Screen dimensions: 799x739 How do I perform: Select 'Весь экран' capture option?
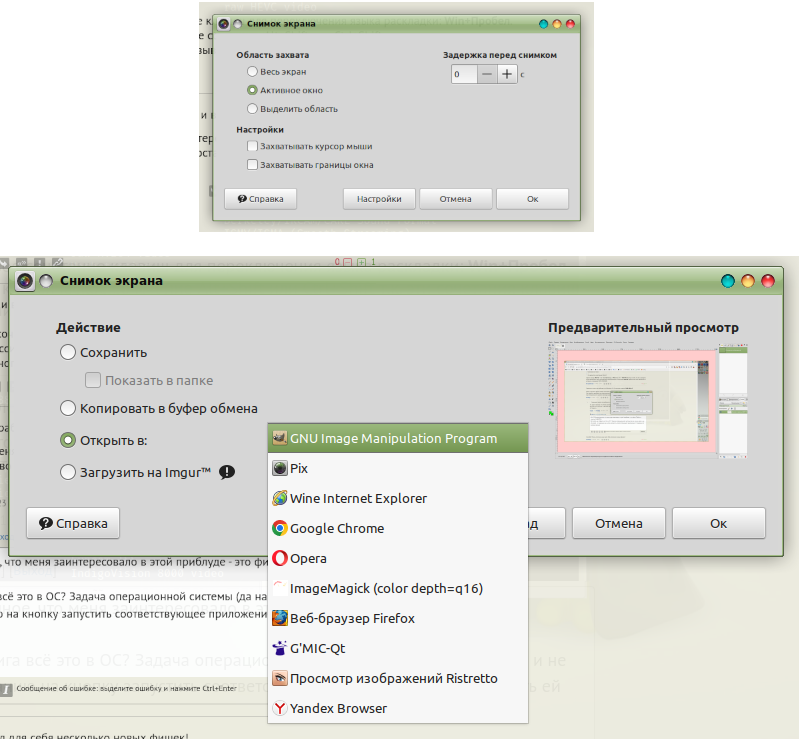[252, 72]
